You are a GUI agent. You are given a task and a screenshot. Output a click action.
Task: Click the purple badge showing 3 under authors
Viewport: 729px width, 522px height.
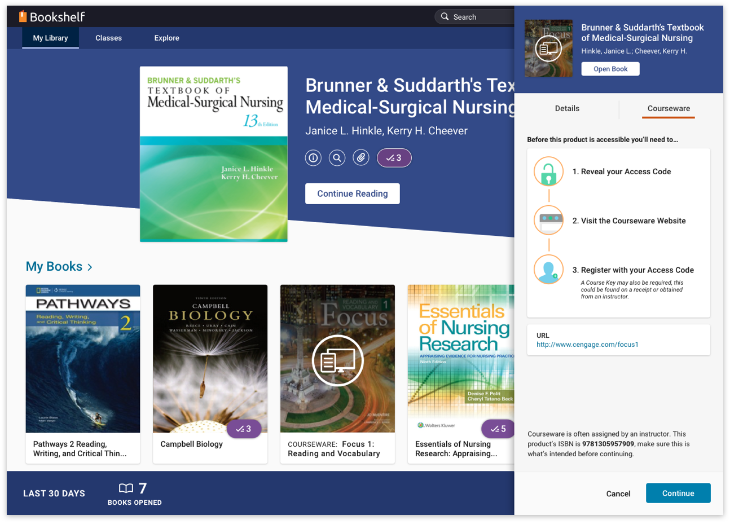(394, 158)
